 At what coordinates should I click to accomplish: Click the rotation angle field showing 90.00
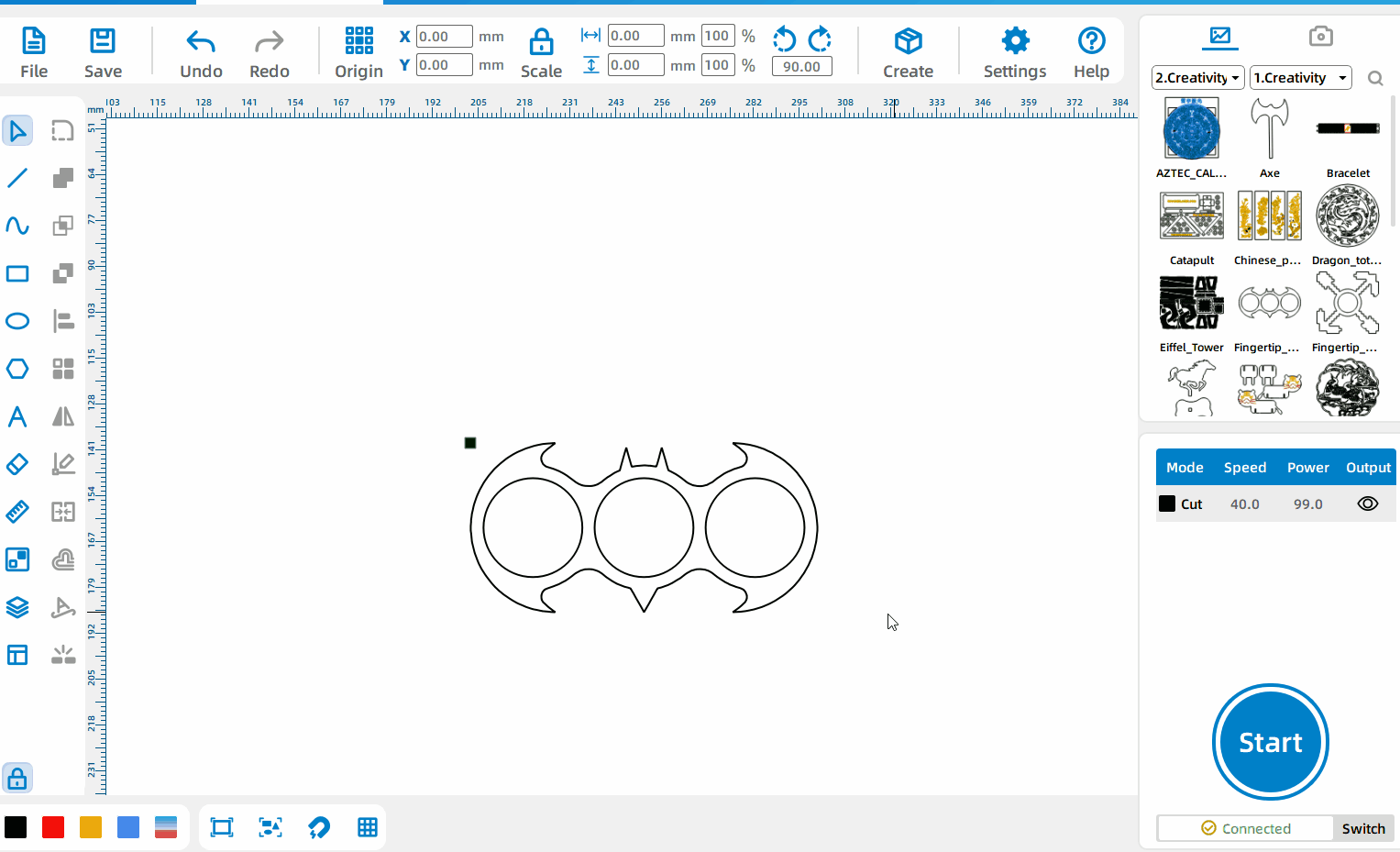(x=802, y=66)
